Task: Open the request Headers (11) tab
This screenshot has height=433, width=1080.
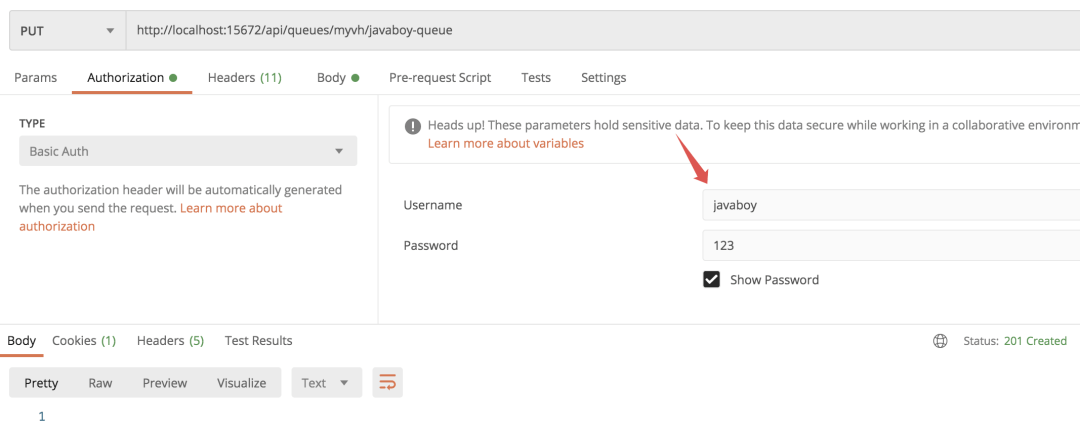Action: tap(245, 78)
